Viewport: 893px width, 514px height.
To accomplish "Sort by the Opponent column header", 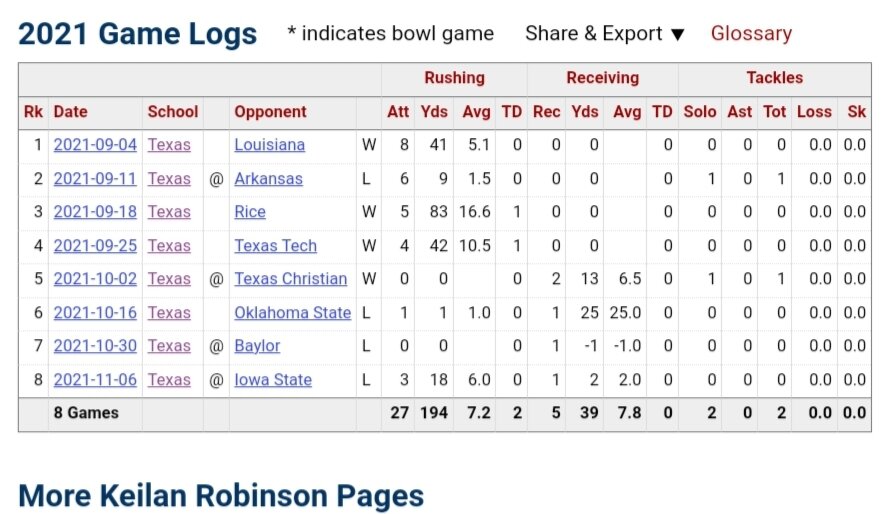I will click(270, 112).
